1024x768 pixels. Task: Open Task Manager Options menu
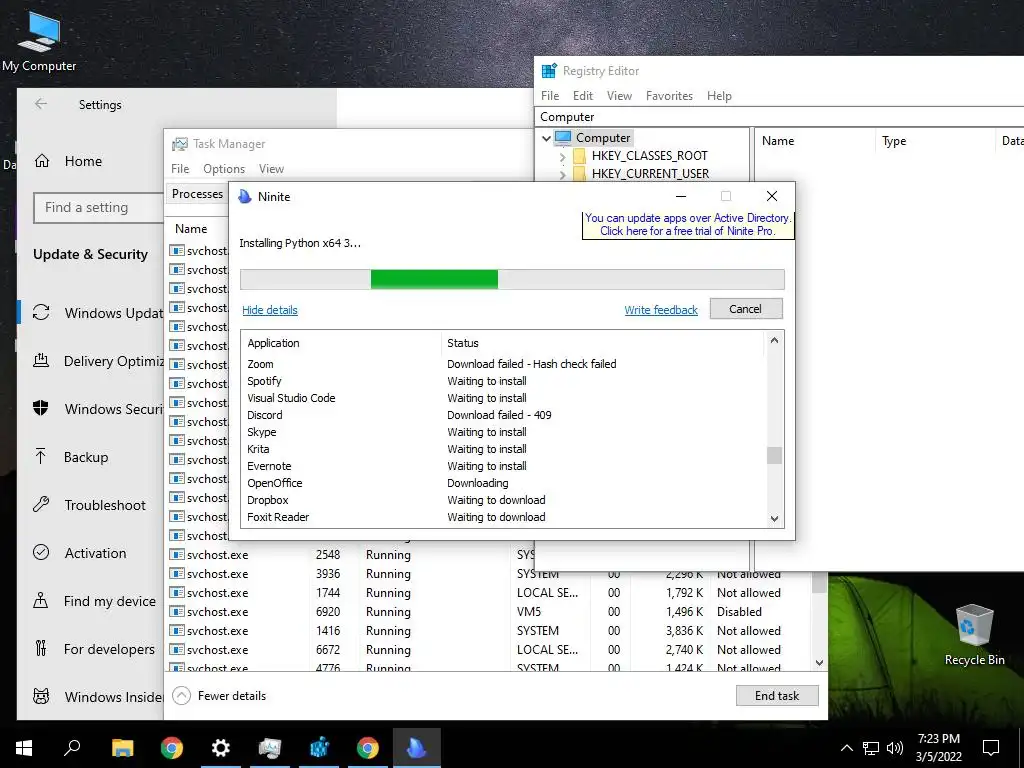[x=224, y=168]
